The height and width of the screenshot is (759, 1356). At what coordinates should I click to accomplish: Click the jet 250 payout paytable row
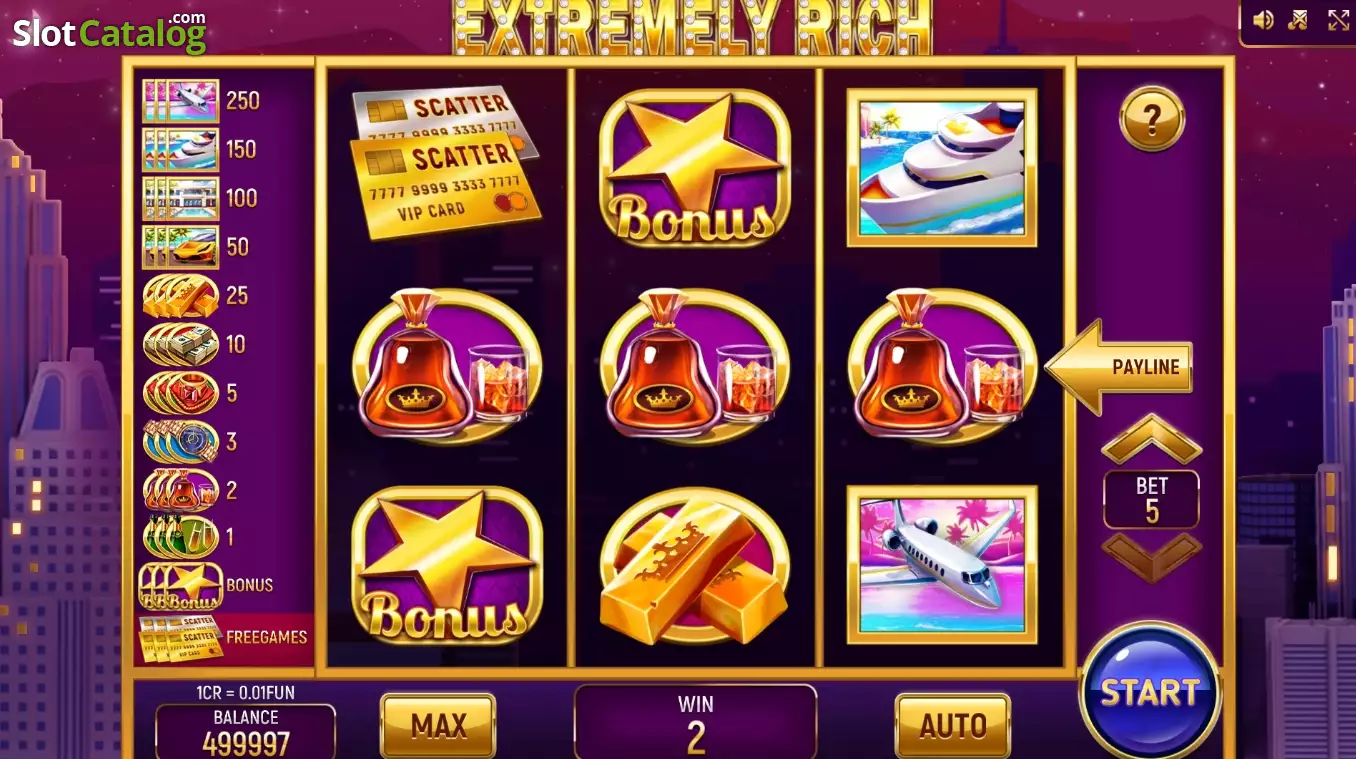201,101
